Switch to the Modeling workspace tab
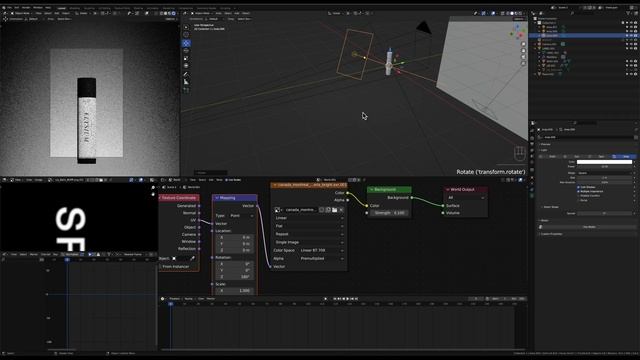The width and height of the screenshot is (640, 360). point(75,8)
